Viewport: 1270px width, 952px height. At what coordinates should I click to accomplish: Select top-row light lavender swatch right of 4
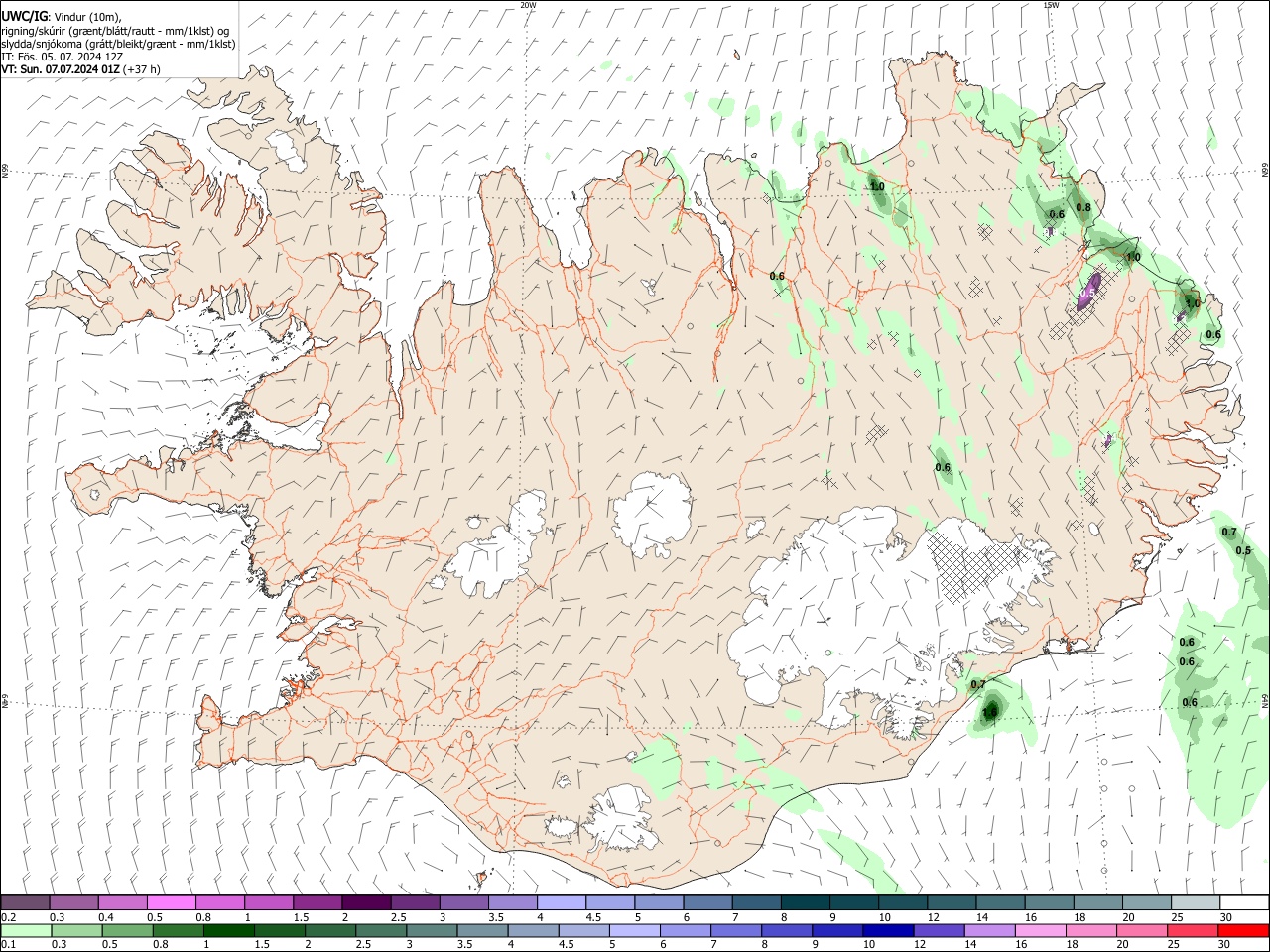click(x=562, y=902)
